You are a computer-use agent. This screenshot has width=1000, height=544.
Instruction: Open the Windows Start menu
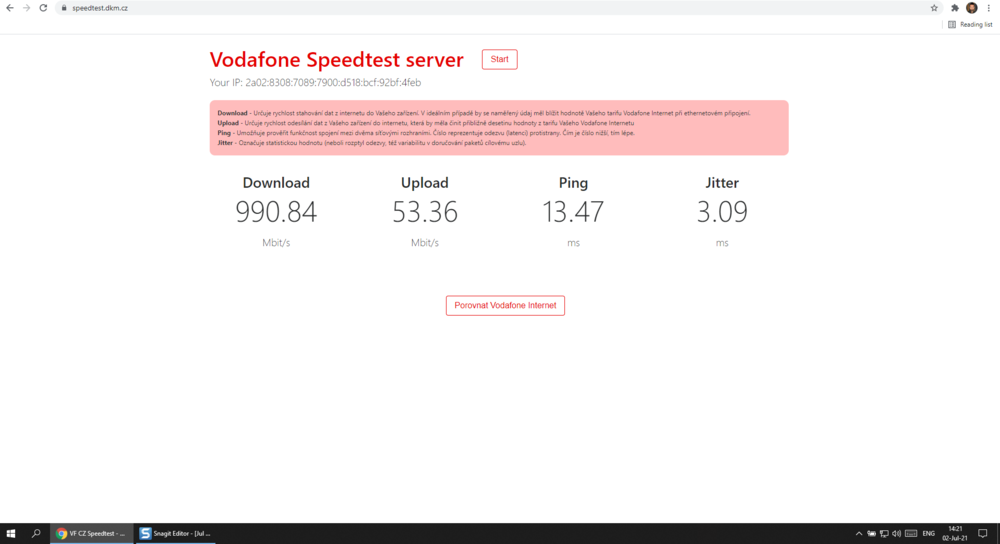[x=12, y=534]
